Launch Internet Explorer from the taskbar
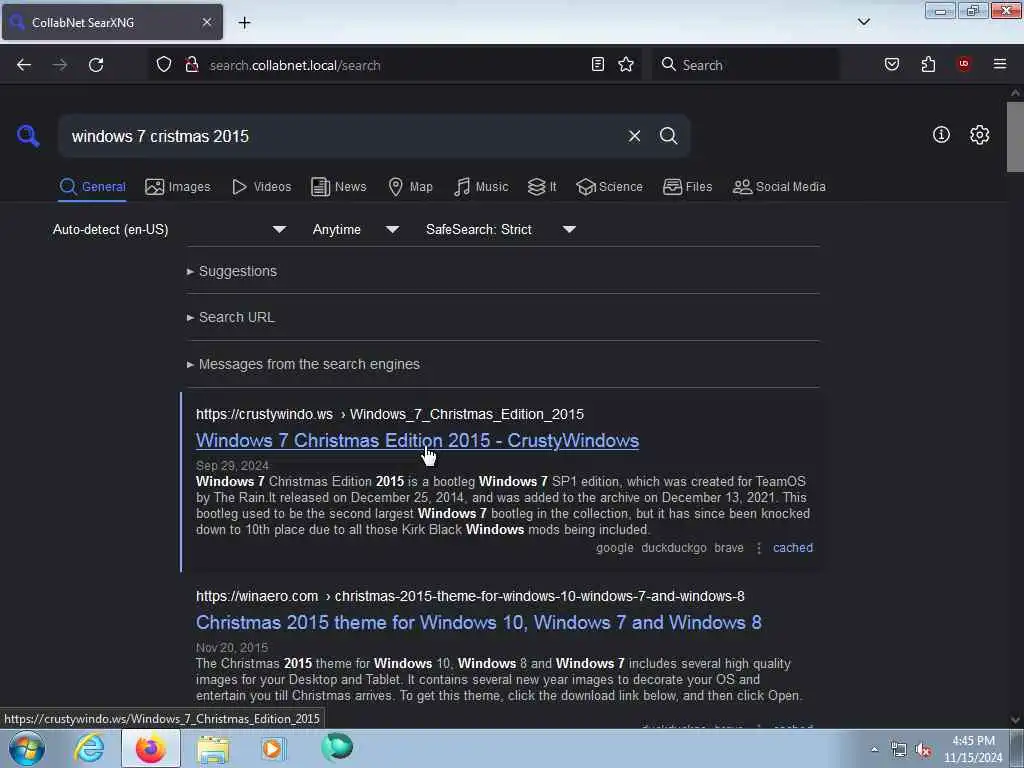1024x768 pixels. point(89,748)
